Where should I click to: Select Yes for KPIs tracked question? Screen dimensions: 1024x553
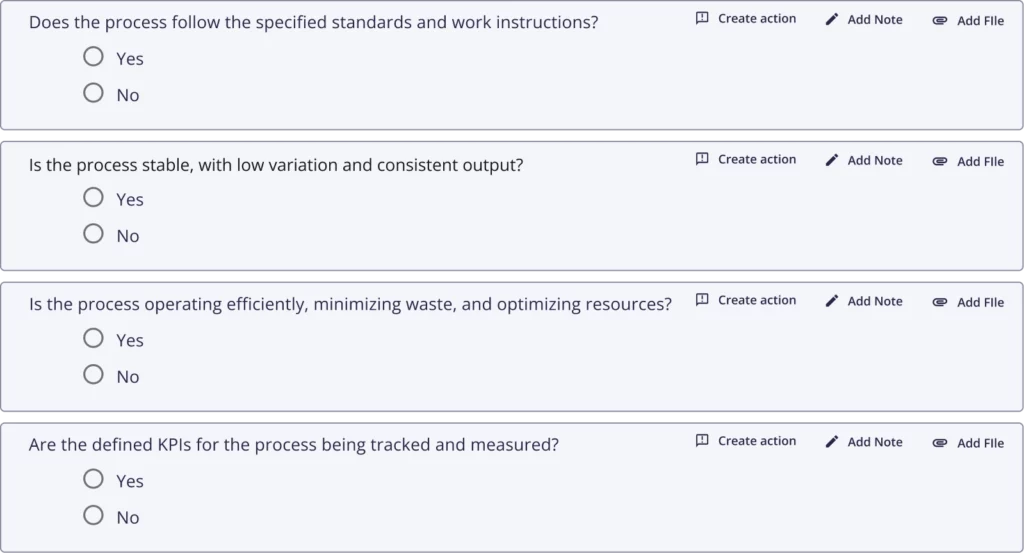[93, 479]
